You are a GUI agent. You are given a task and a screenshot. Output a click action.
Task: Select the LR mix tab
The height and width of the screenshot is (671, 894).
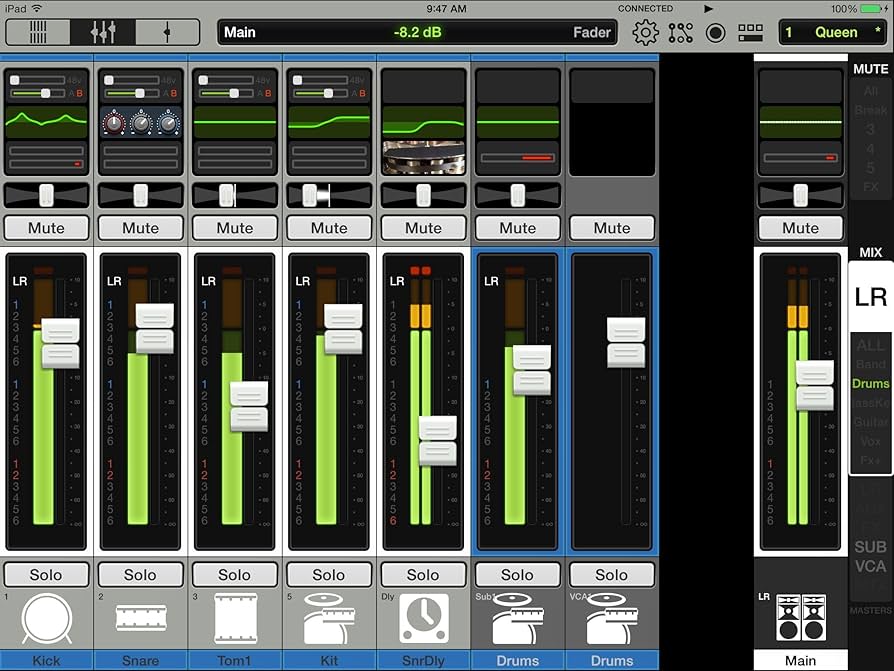point(871,297)
